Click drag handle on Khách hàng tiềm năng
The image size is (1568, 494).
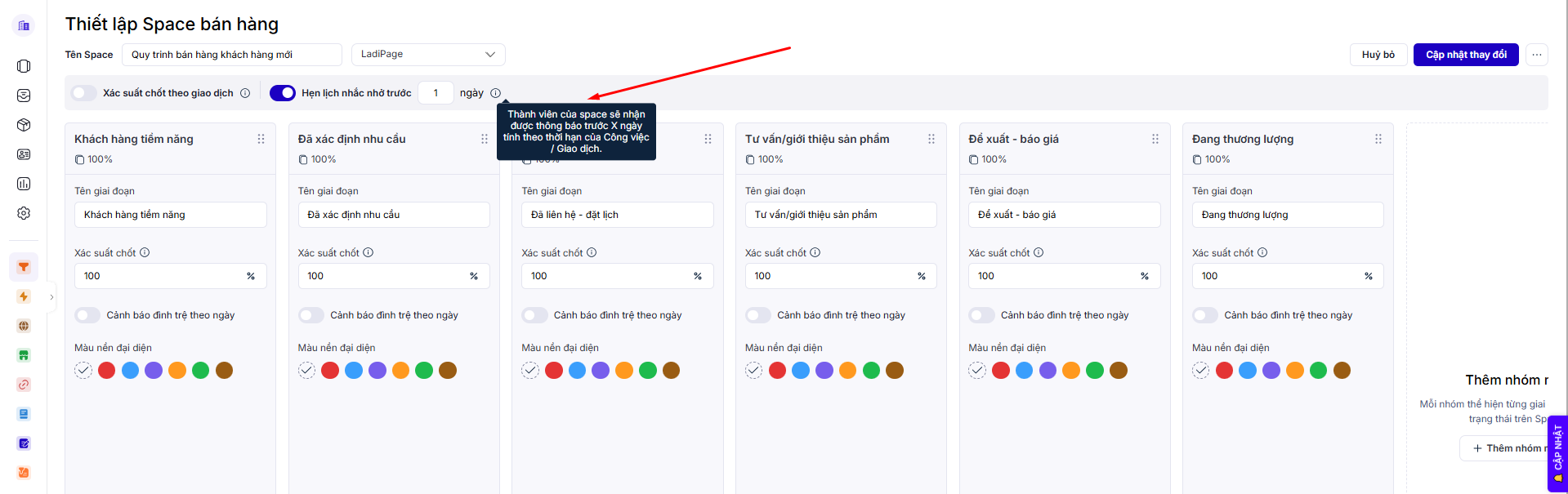[261, 139]
